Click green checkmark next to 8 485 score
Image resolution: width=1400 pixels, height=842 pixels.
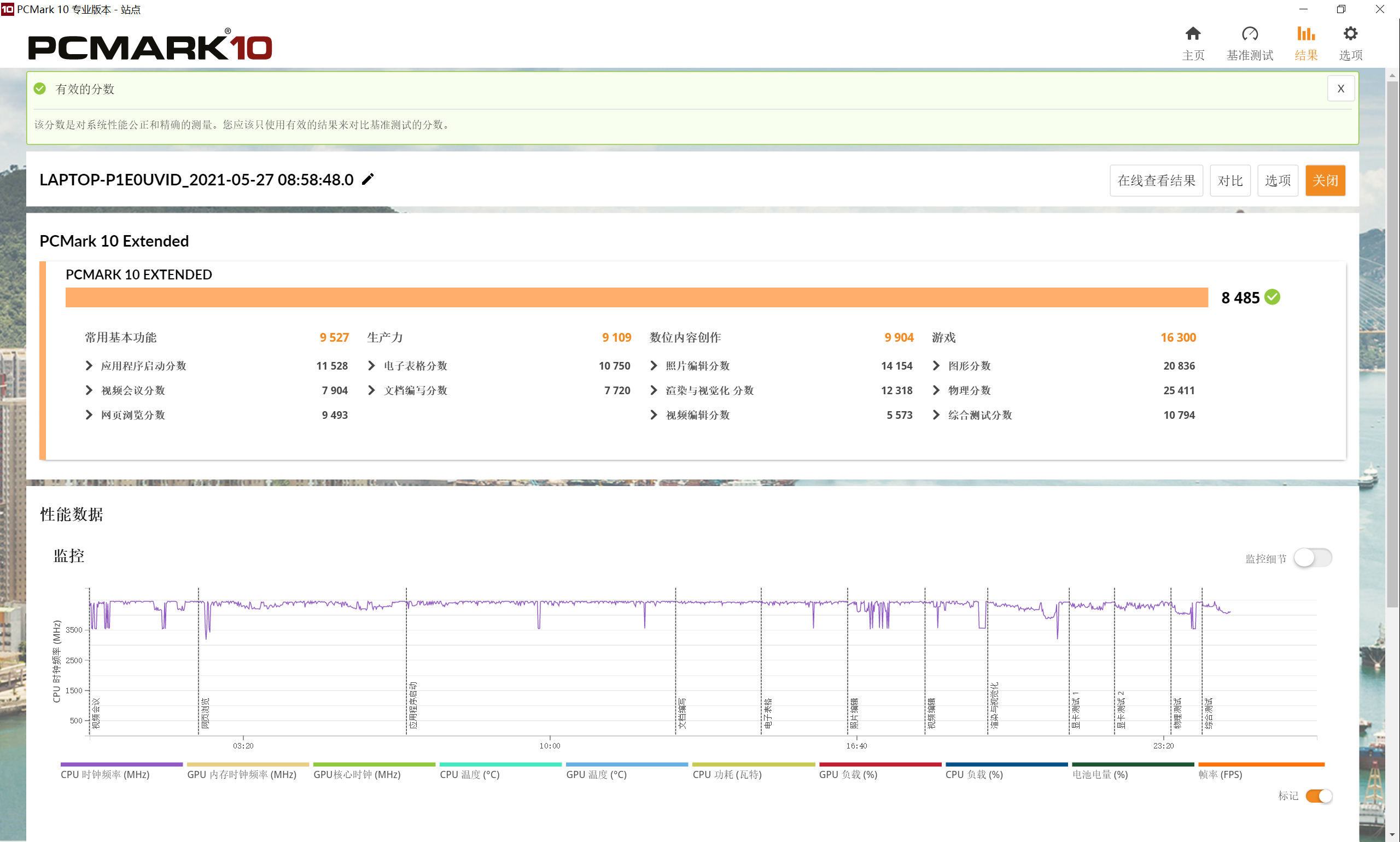point(1273,297)
